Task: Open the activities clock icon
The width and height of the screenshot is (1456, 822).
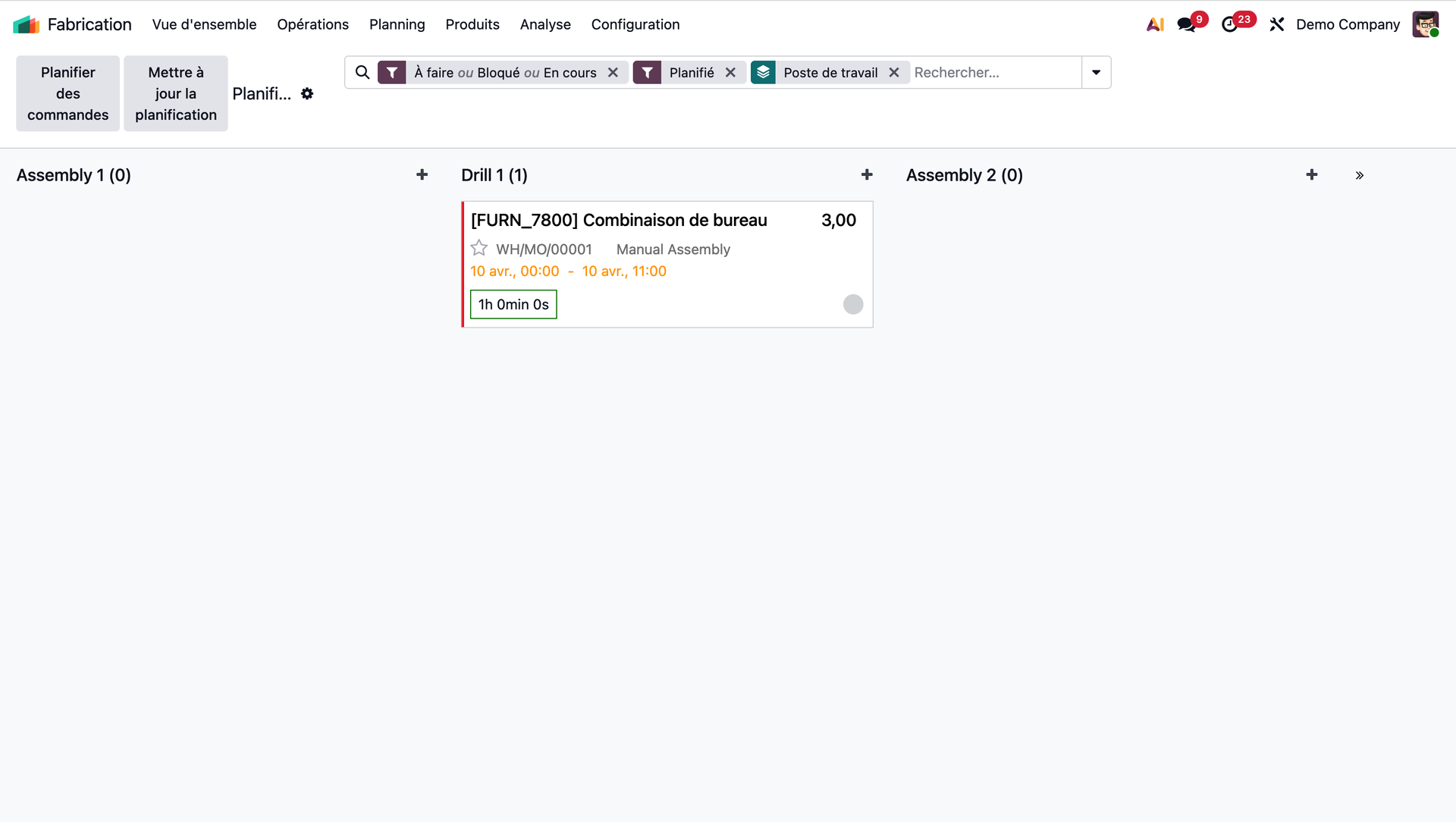Action: [1229, 25]
